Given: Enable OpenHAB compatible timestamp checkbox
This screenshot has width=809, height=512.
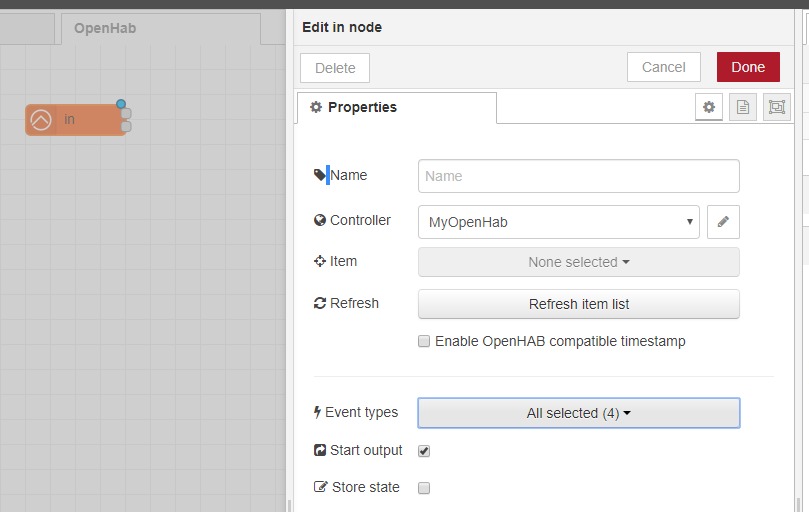Looking at the screenshot, I should [x=424, y=341].
